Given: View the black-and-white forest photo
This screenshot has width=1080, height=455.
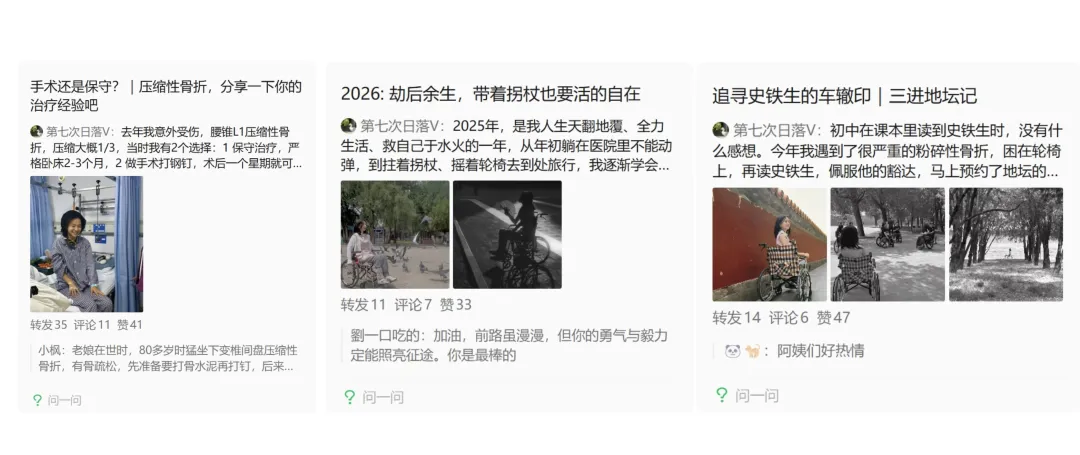Looking at the screenshot, I should pos(1006,244).
